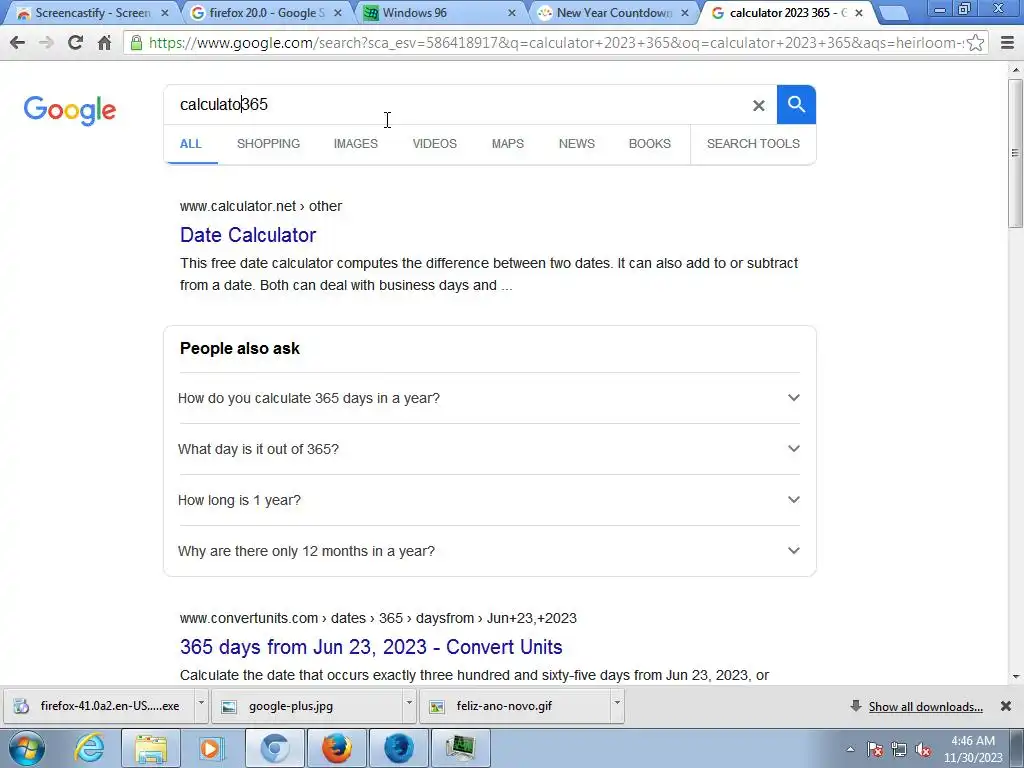The width and height of the screenshot is (1024, 768).
Task: Open dropdown for google-plus.jpg download
Action: pos(409,704)
